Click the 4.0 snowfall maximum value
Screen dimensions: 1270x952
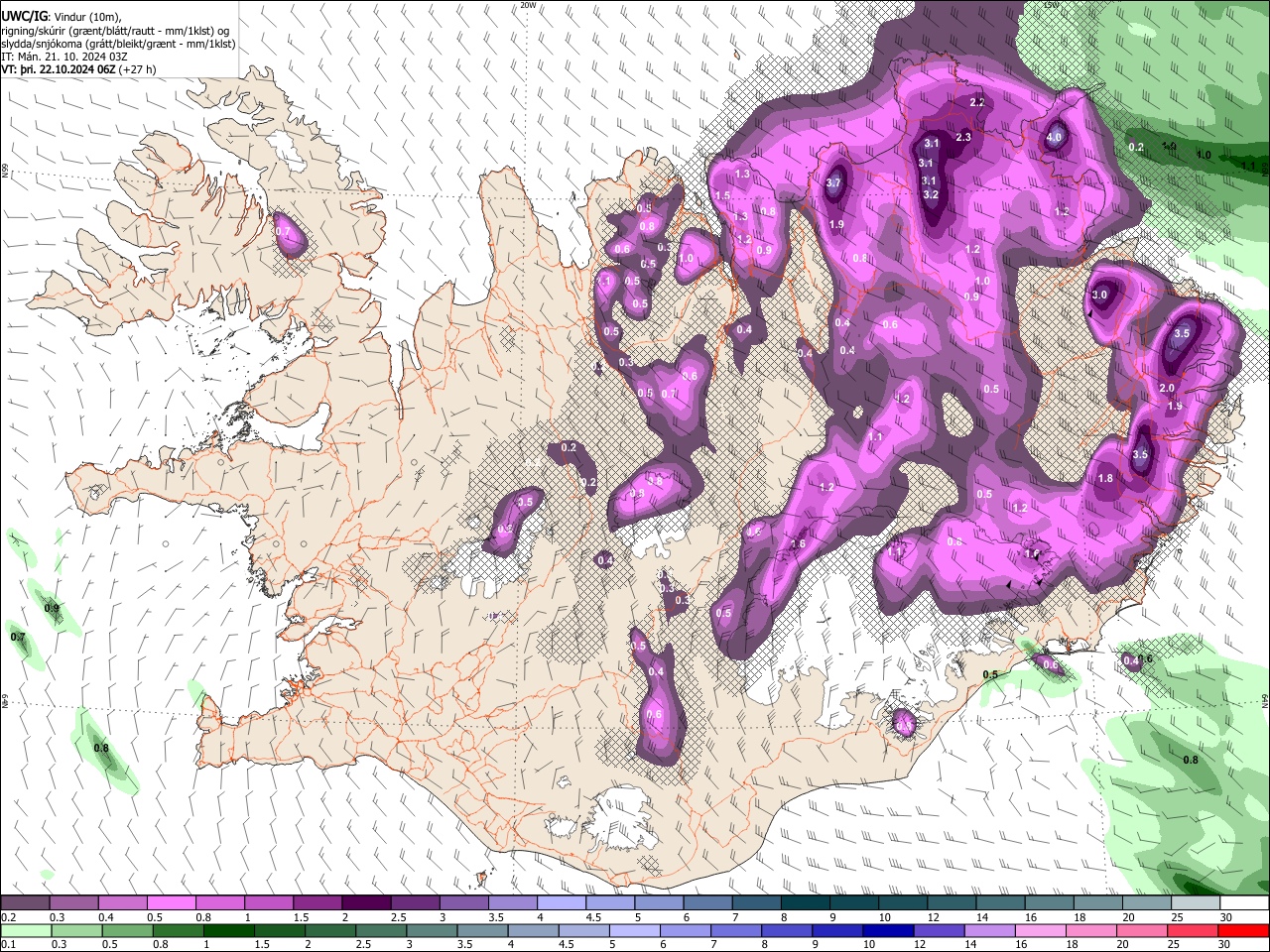point(1055,138)
